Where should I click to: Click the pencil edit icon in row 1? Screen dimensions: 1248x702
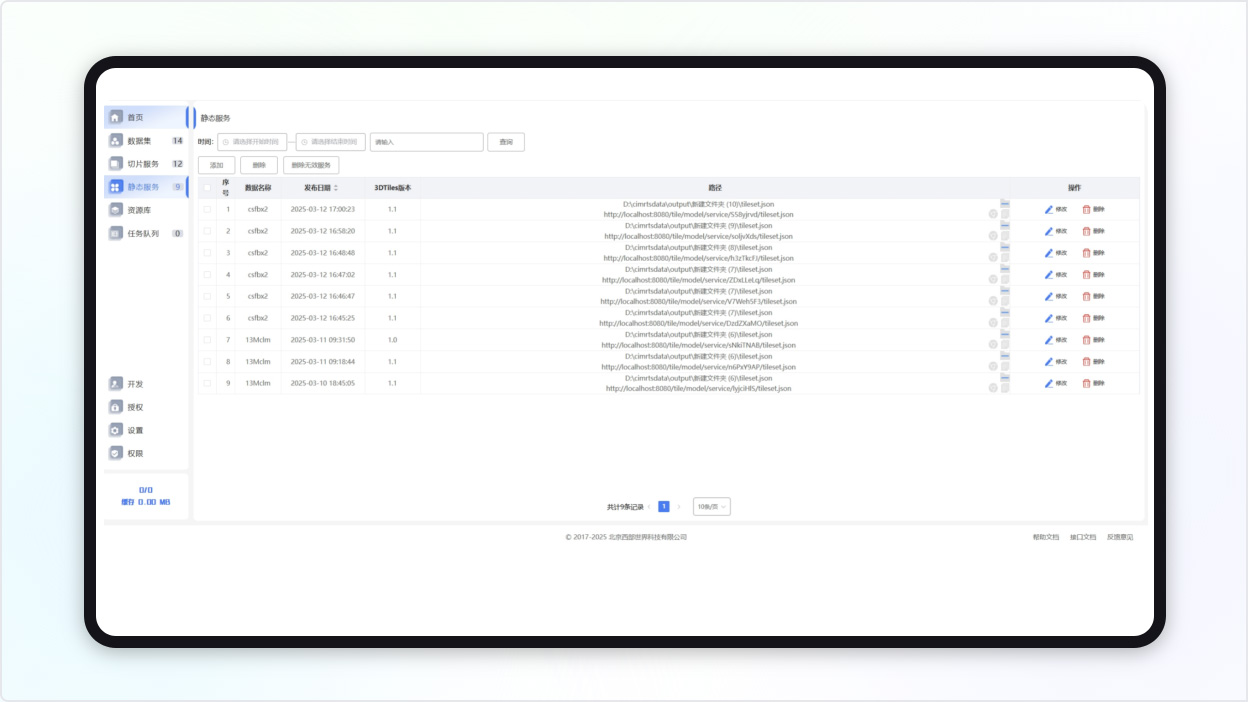coord(1049,209)
